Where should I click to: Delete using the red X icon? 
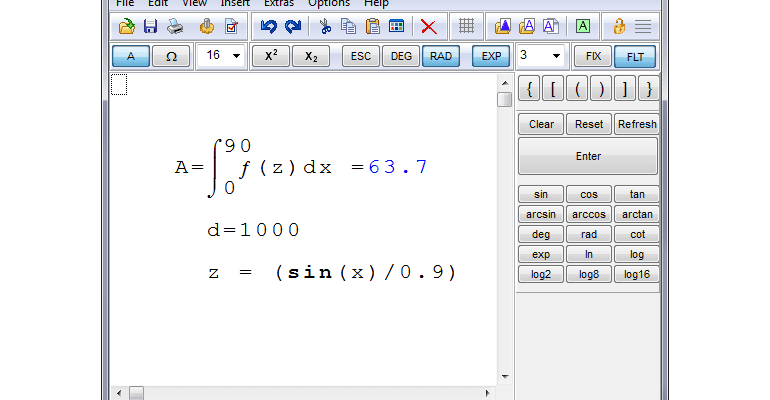coord(428,26)
